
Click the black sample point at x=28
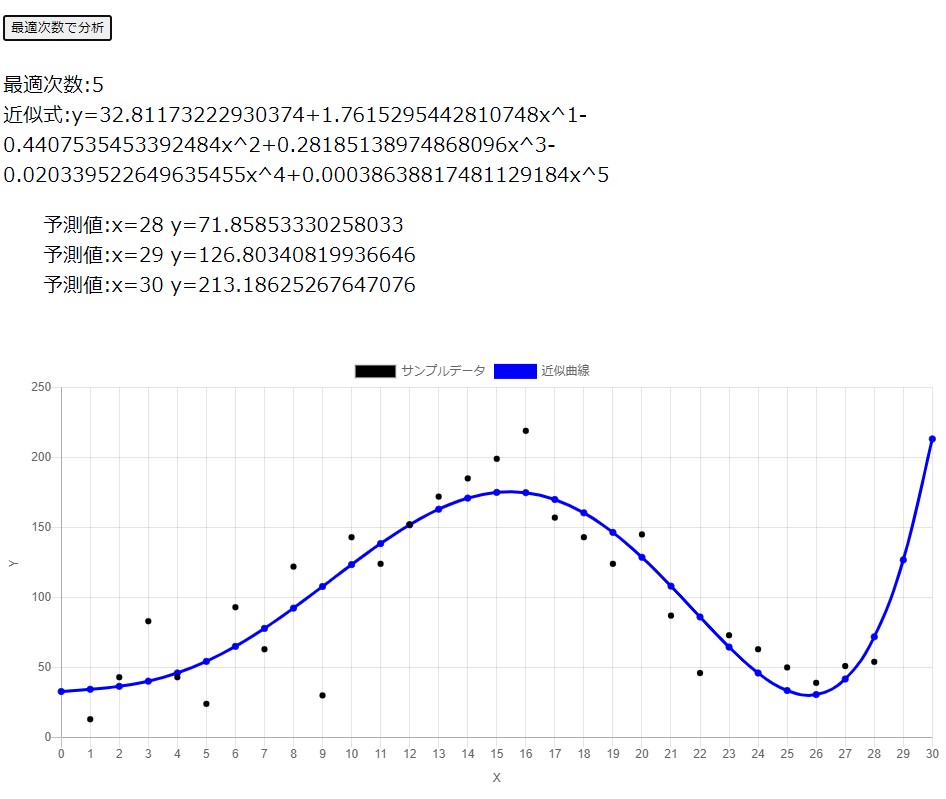tap(874, 662)
